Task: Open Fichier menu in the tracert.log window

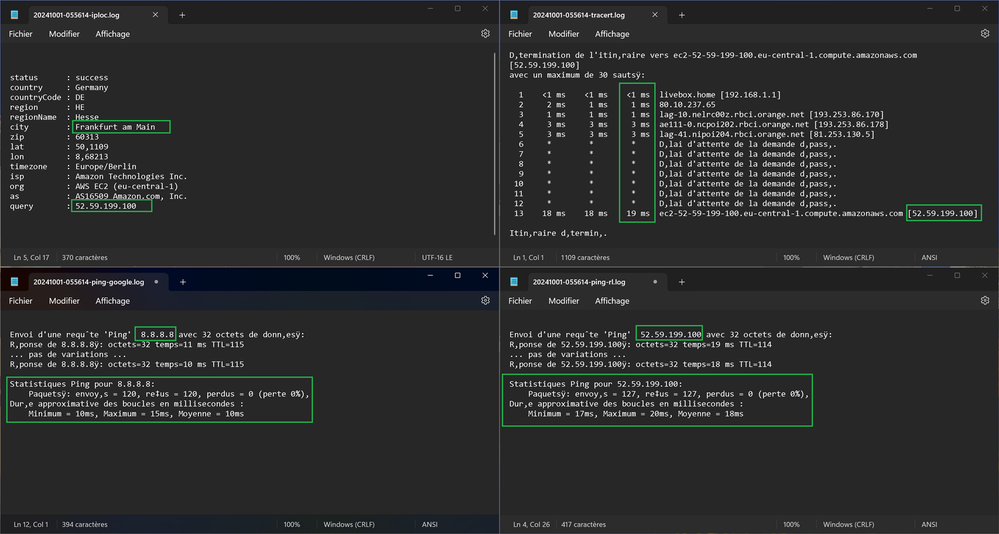Action: coord(521,34)
